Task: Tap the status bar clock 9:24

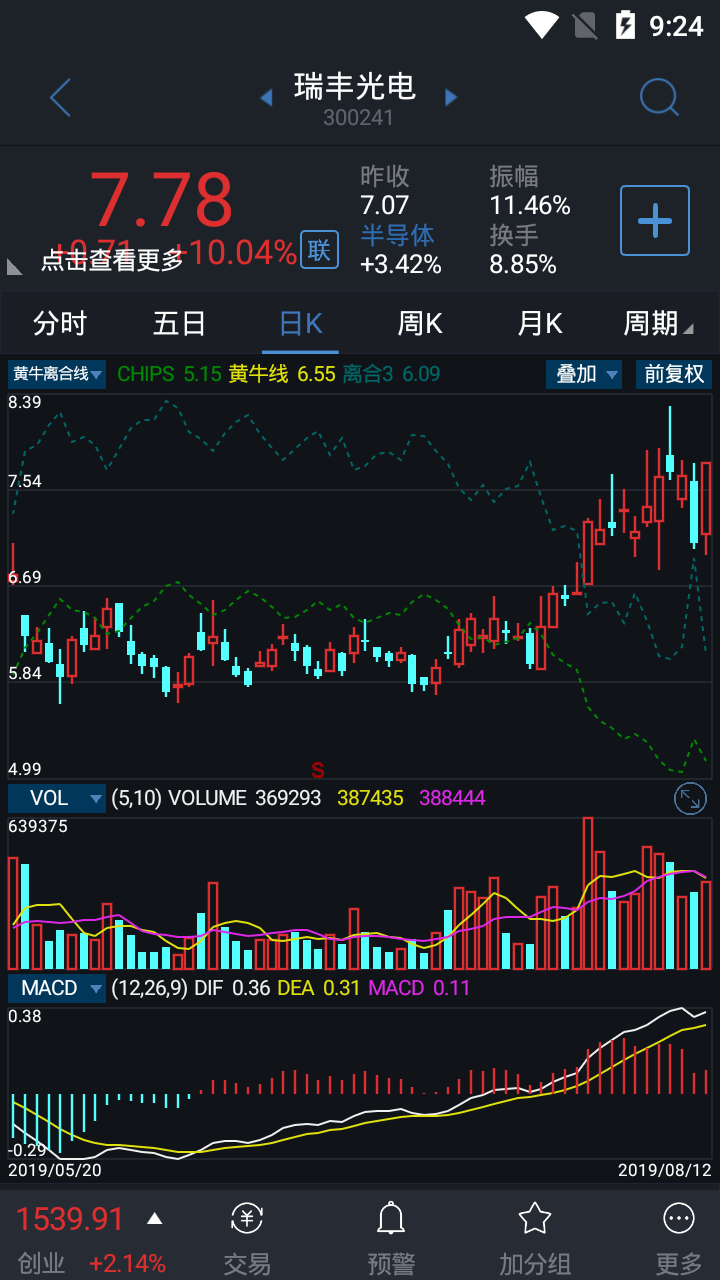Action: point(677,26)
